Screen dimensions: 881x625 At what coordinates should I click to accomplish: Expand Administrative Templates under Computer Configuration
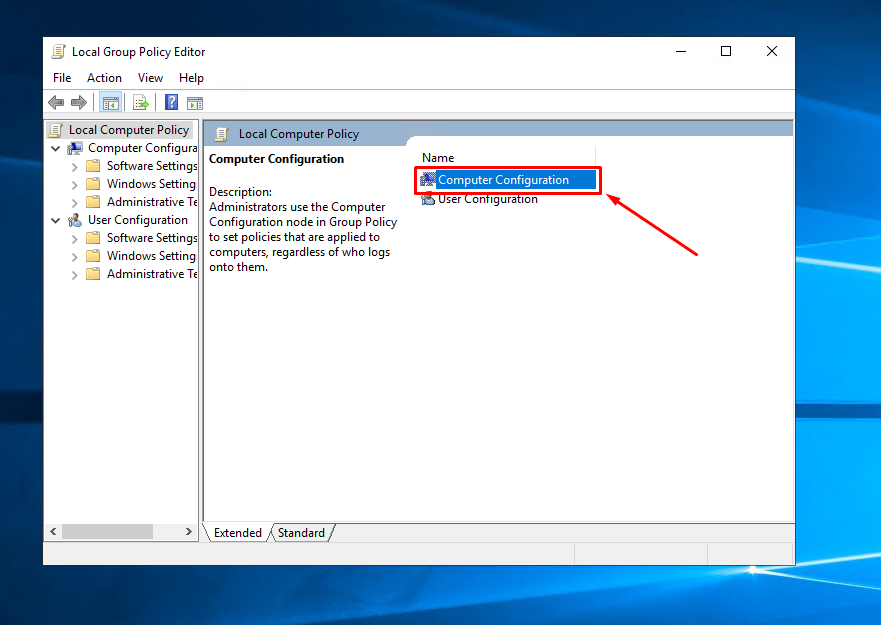click(75, 203)
